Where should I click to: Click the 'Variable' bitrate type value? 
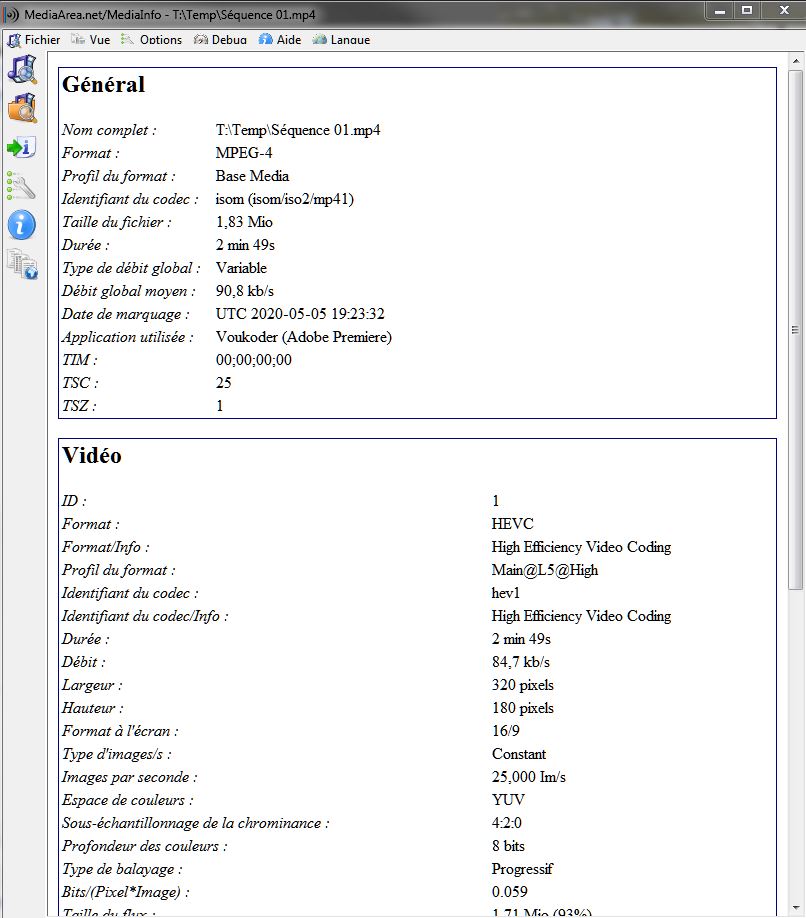click(x=241, y=268)
